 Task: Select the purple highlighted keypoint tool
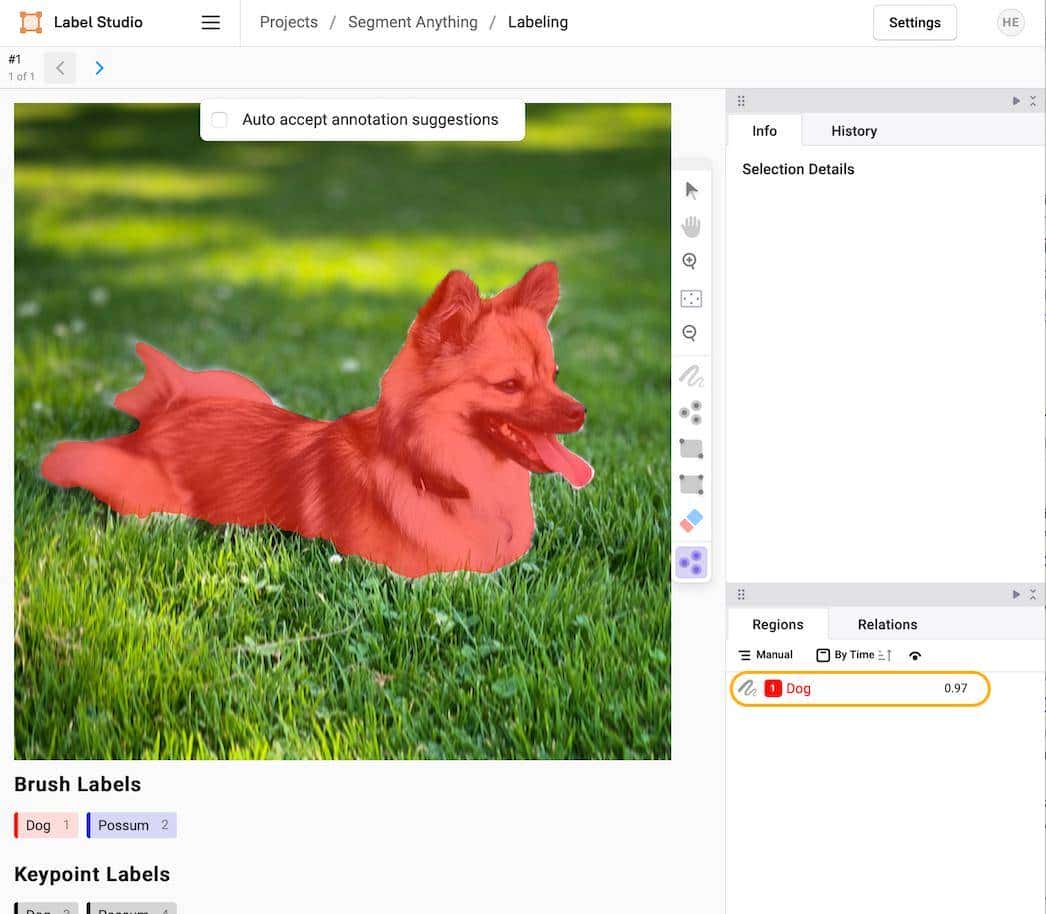[691, 563]
